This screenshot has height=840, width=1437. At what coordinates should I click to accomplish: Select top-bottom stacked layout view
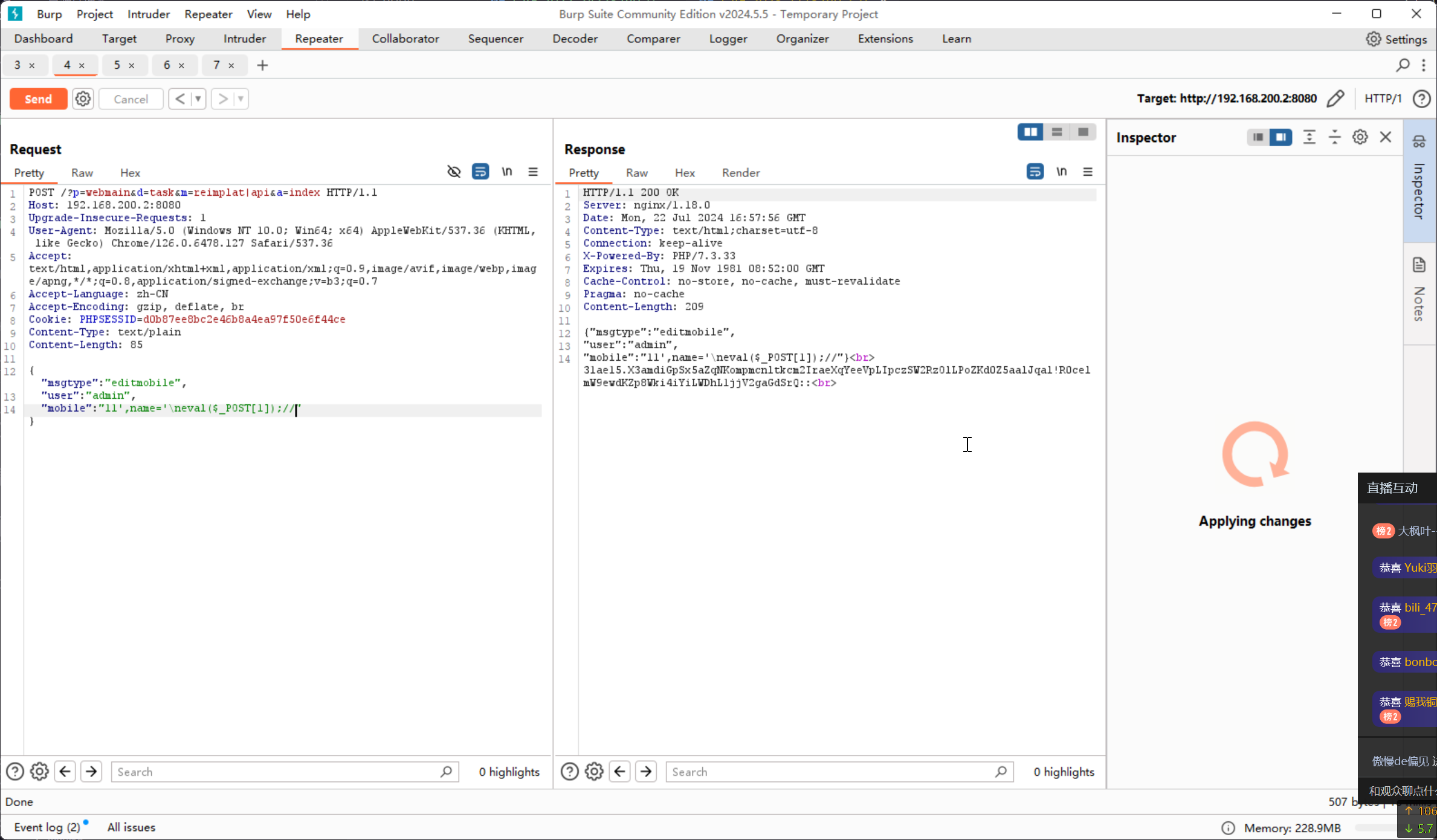(1056, 132)
